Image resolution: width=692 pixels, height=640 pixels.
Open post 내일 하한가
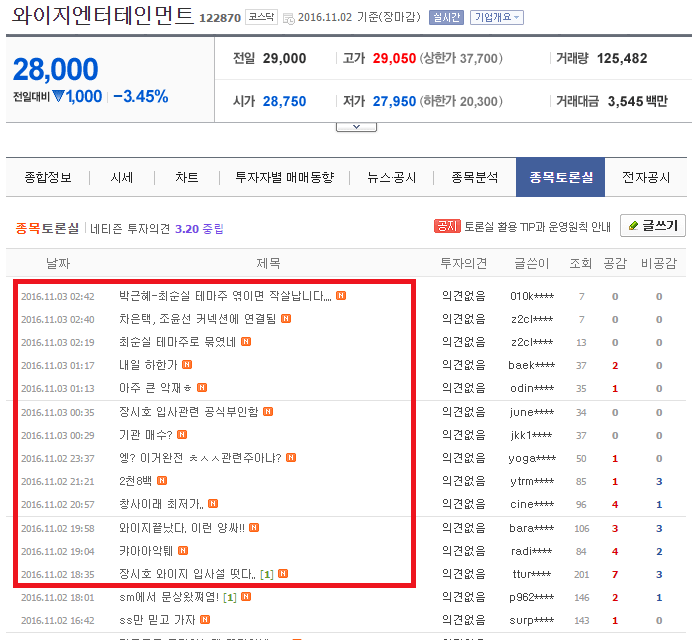tap(148, 365)
